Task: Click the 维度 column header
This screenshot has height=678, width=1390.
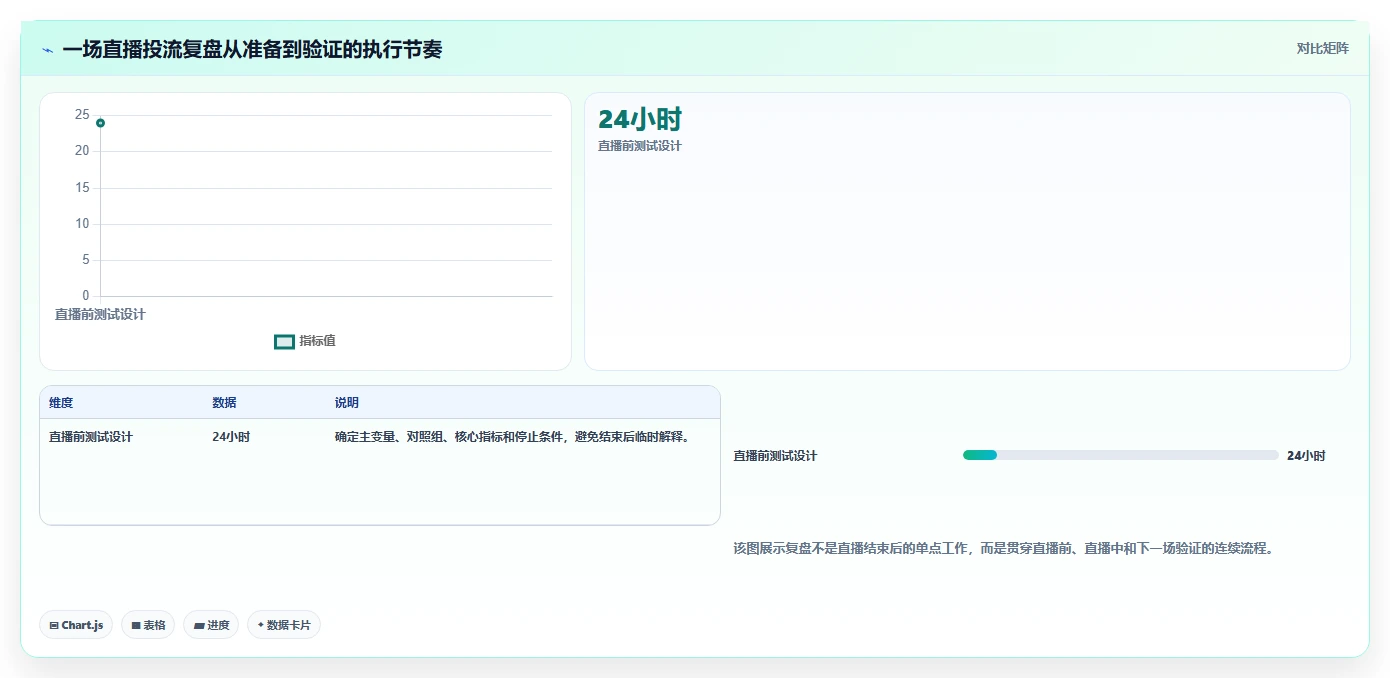Action: (61, 403)
